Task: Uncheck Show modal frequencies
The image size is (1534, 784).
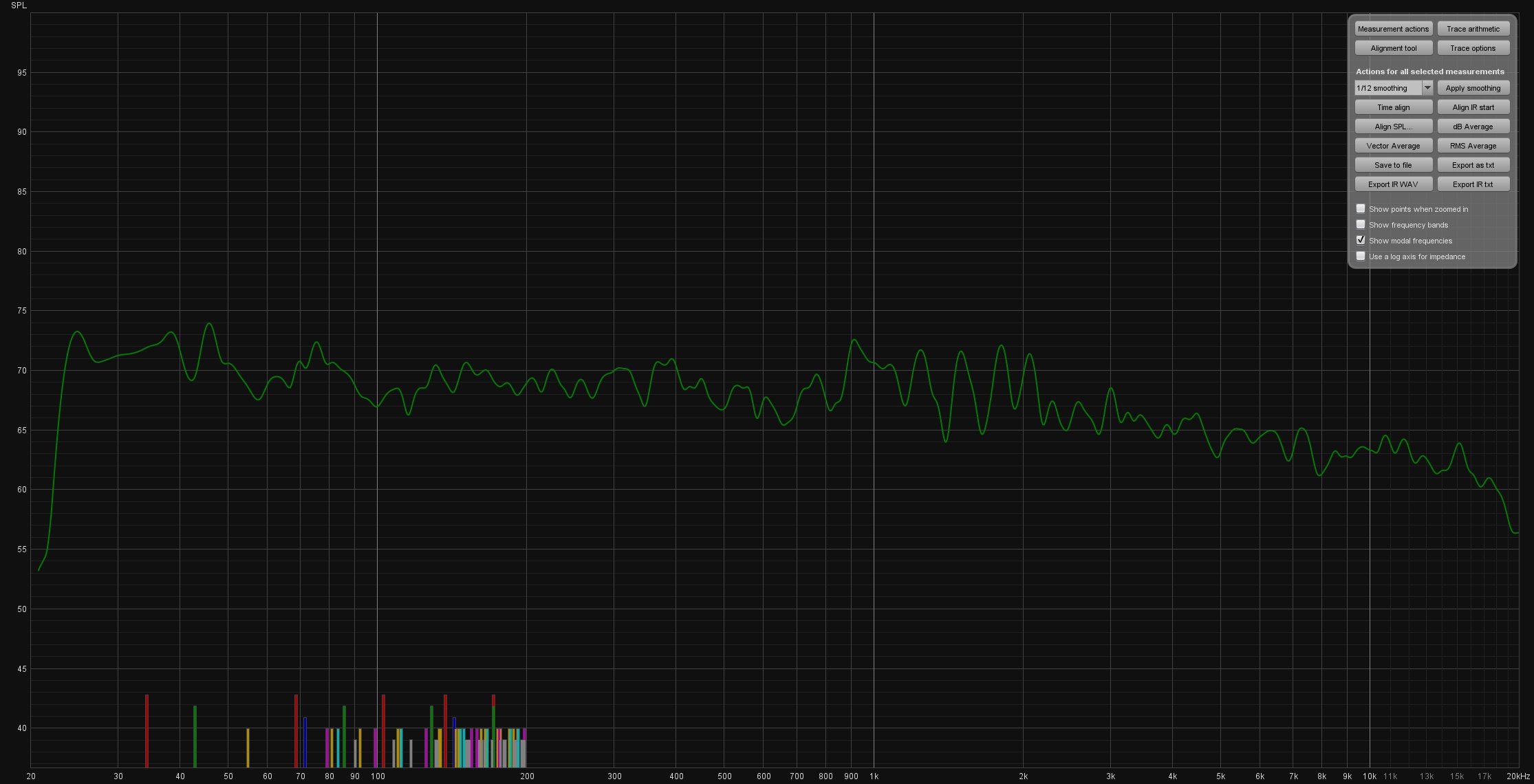Action: tap(1361, 240)
